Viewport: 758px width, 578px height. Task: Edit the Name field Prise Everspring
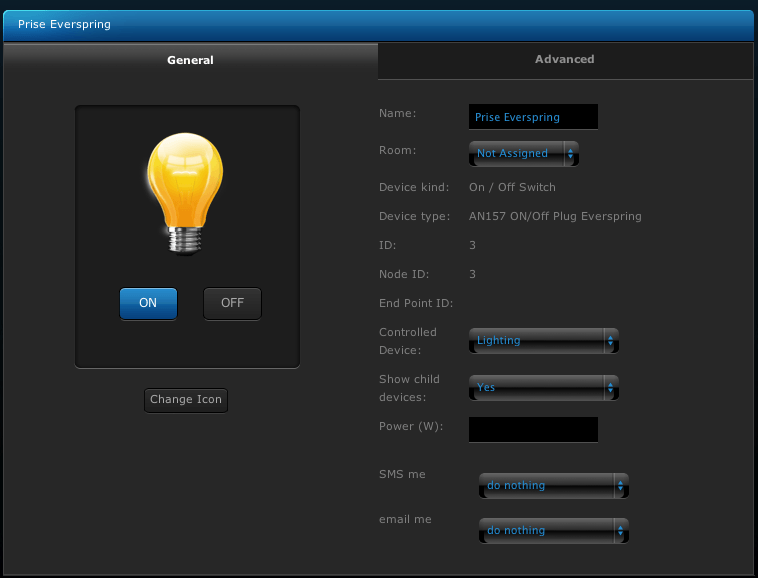[x=533, y=117]
